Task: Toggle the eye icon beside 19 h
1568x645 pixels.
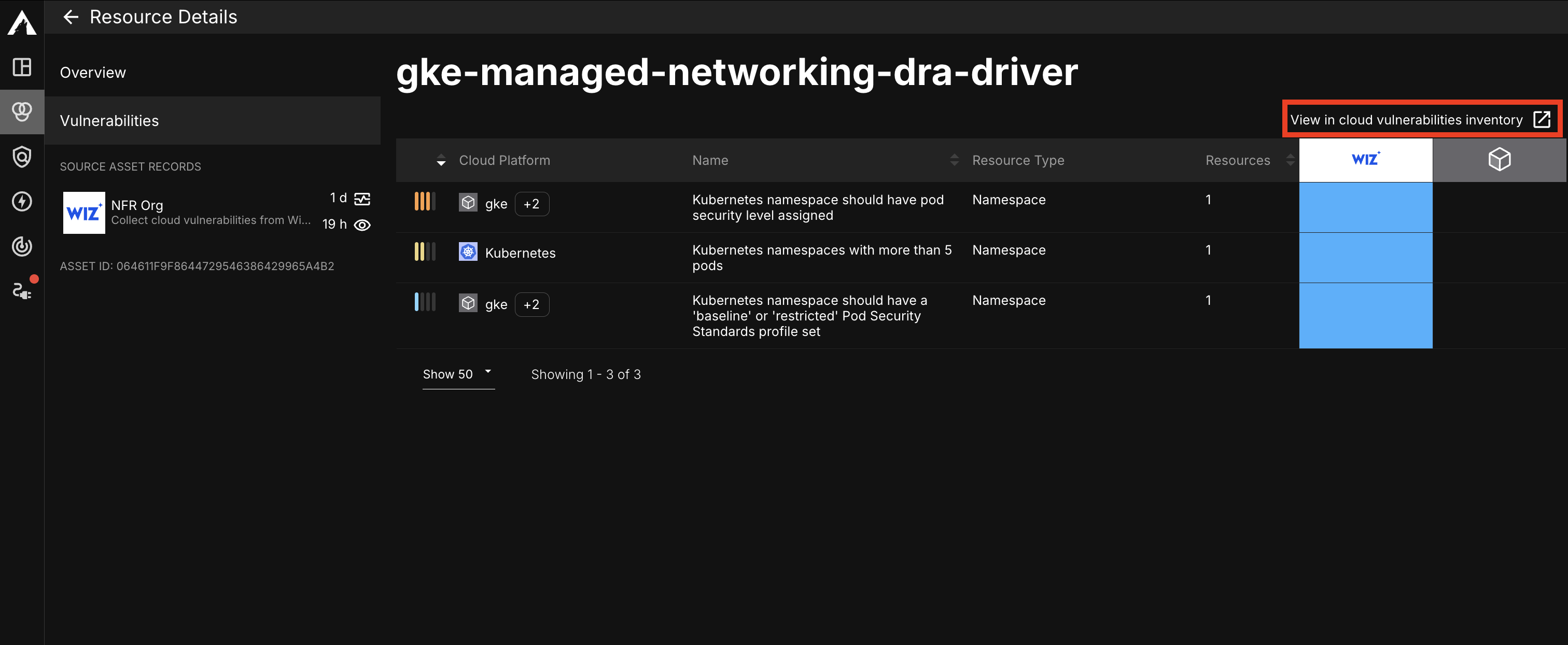Action: click(362, 225)
